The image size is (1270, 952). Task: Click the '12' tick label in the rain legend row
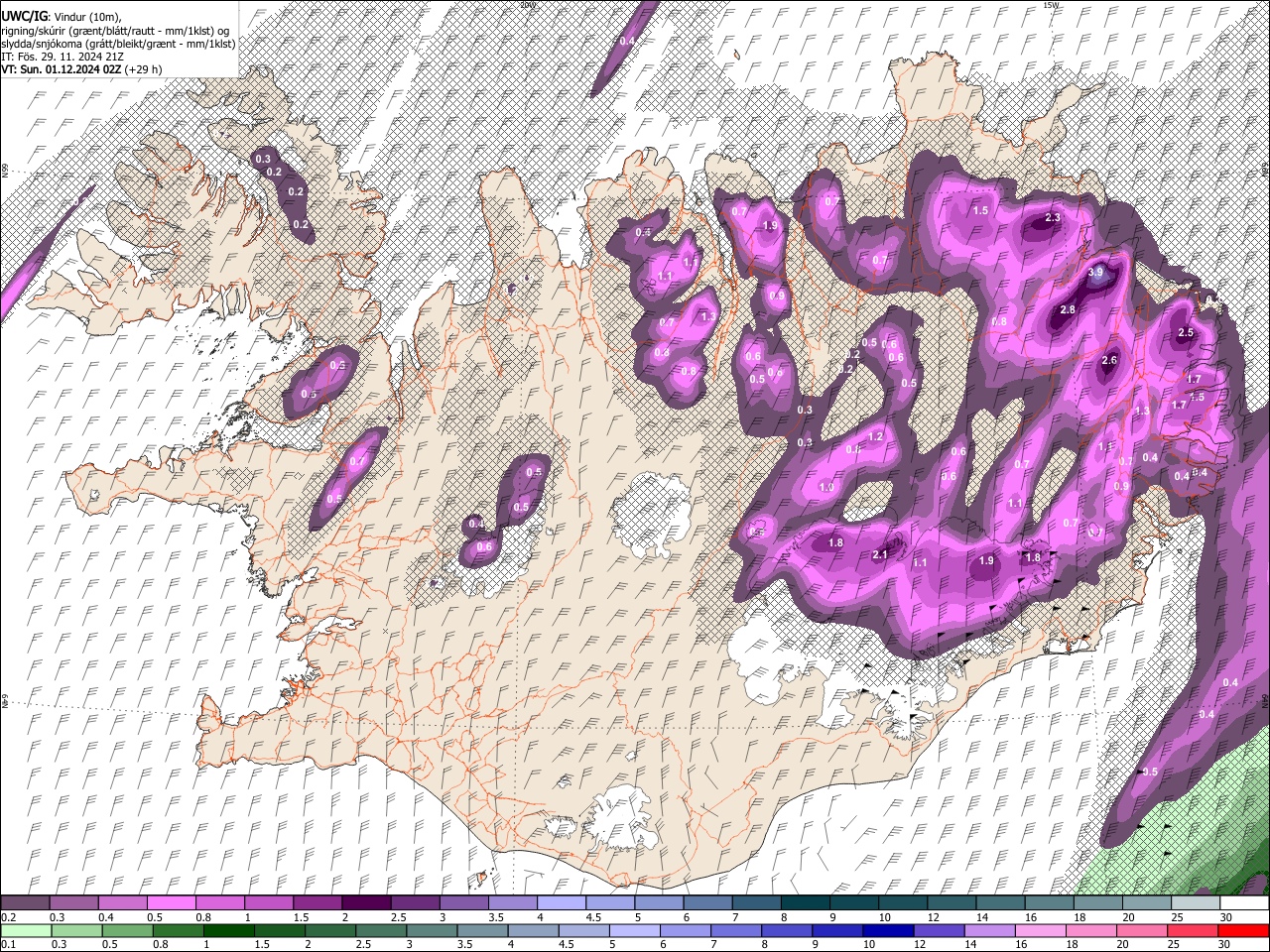pos(918,945)
